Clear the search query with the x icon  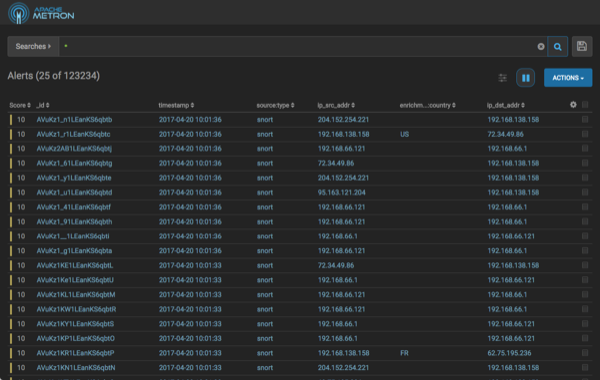pyautogui.click(x=541, y=47)
